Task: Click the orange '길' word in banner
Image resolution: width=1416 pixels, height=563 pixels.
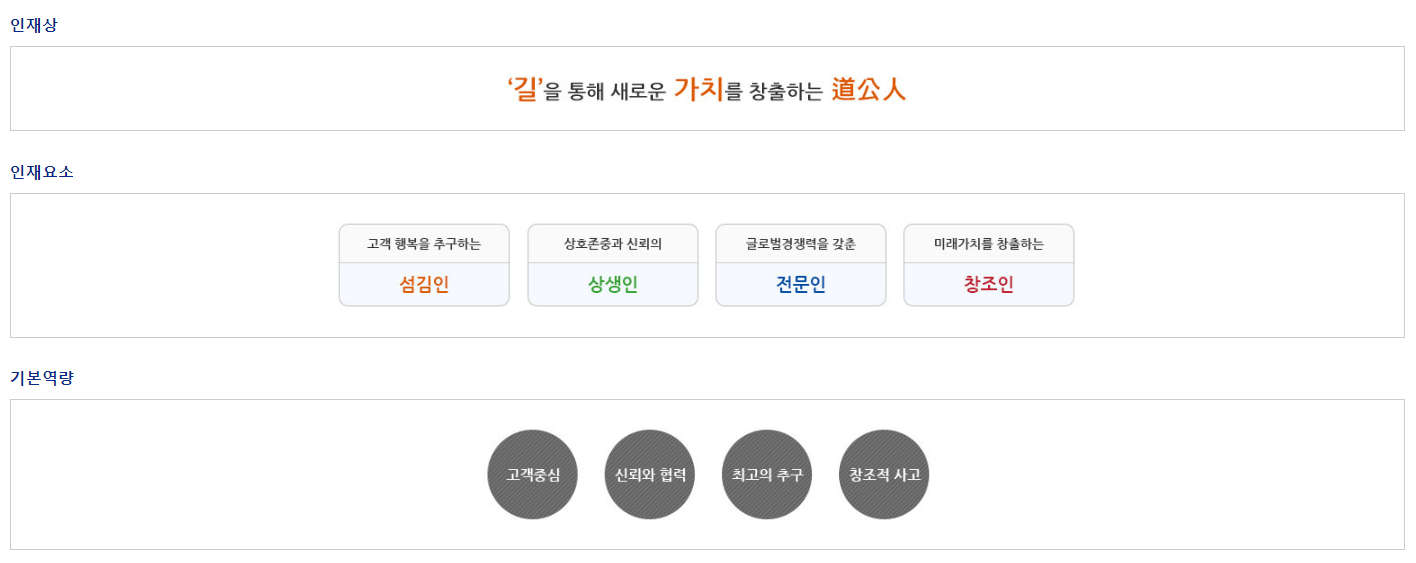Action: (x=525, y=90)
